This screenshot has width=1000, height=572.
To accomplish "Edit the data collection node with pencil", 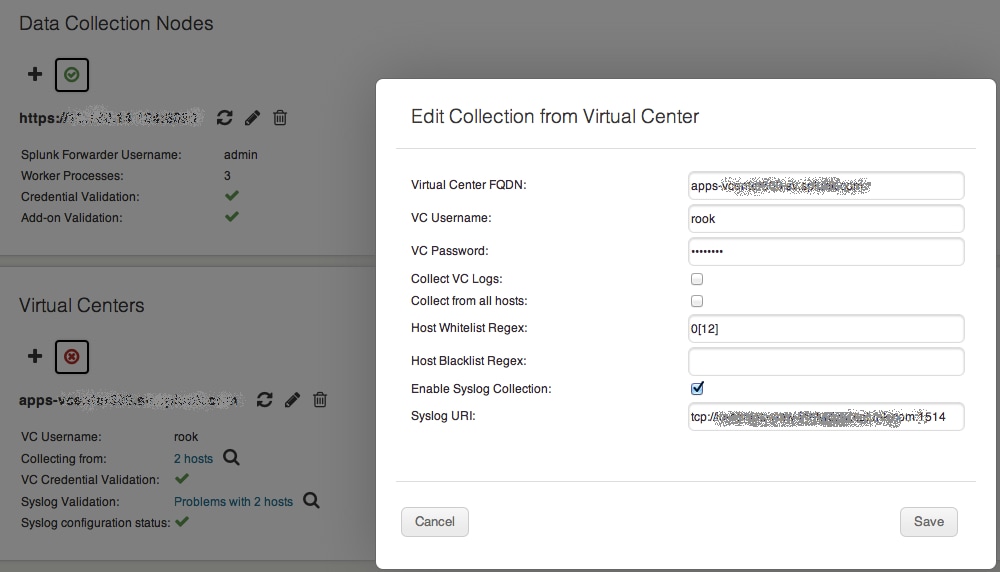I will (253, 117).
